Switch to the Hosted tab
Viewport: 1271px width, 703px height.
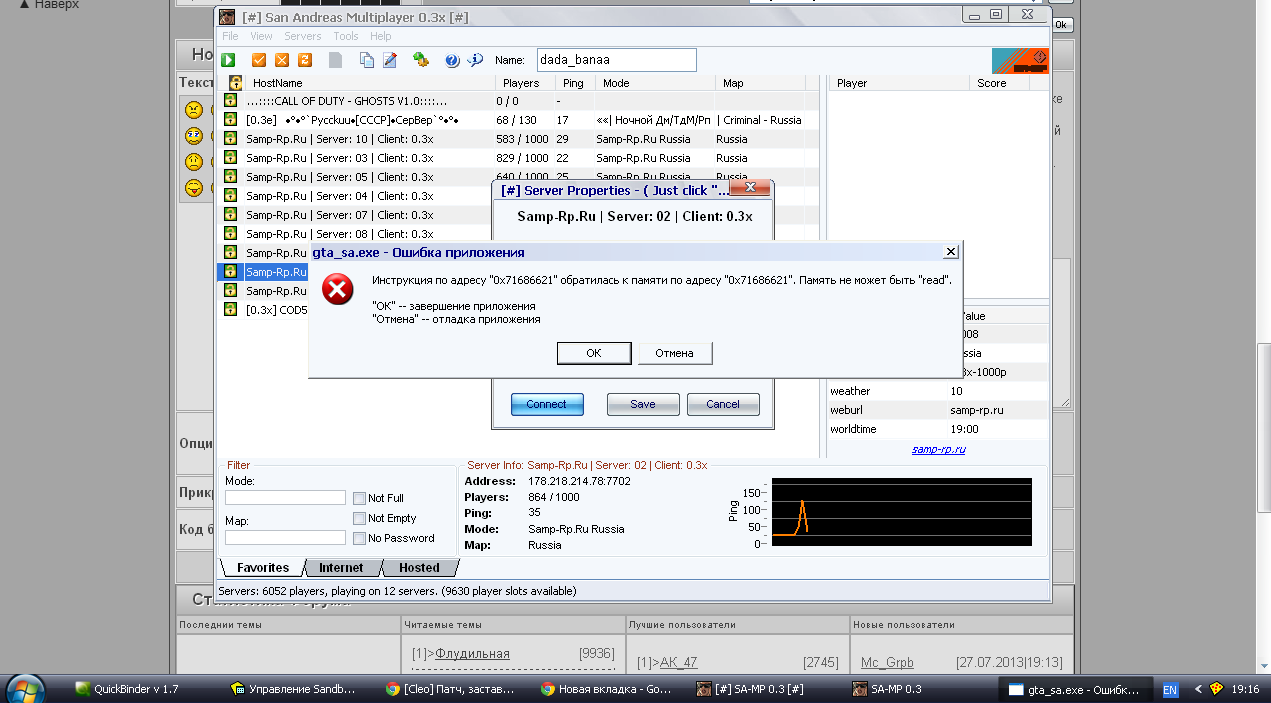pyautogui.click(x=419, y=568)
